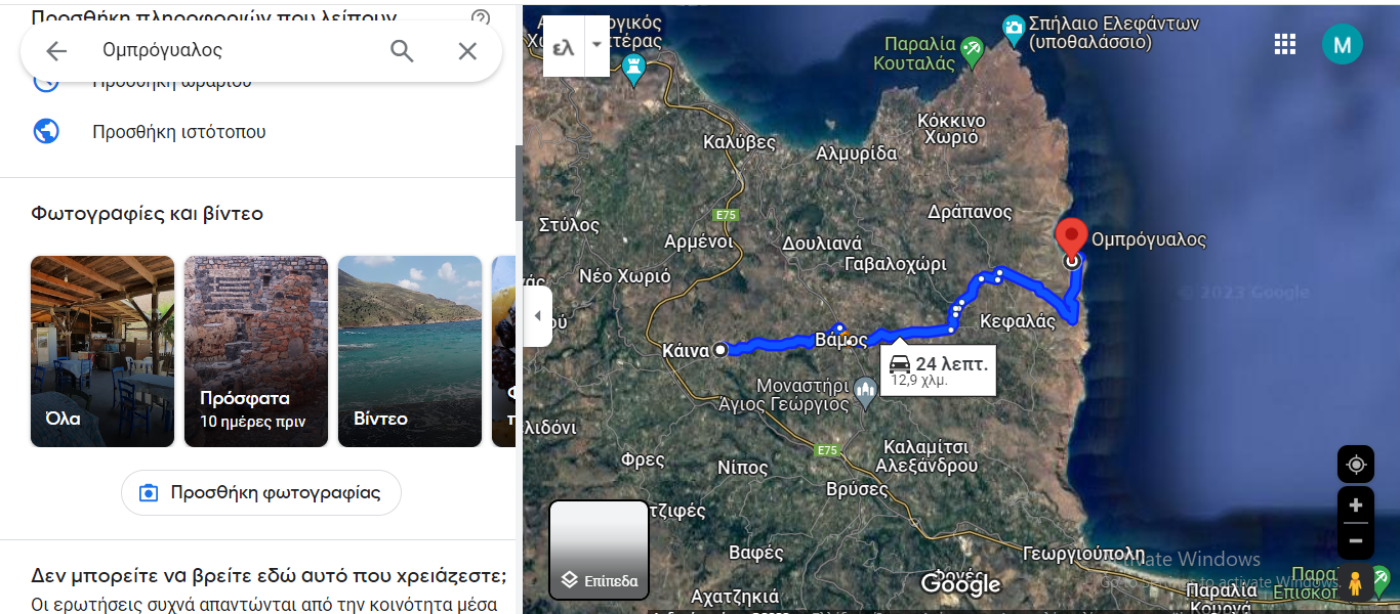
Task: Click the my-location target button
Action: click(1356, 464)
